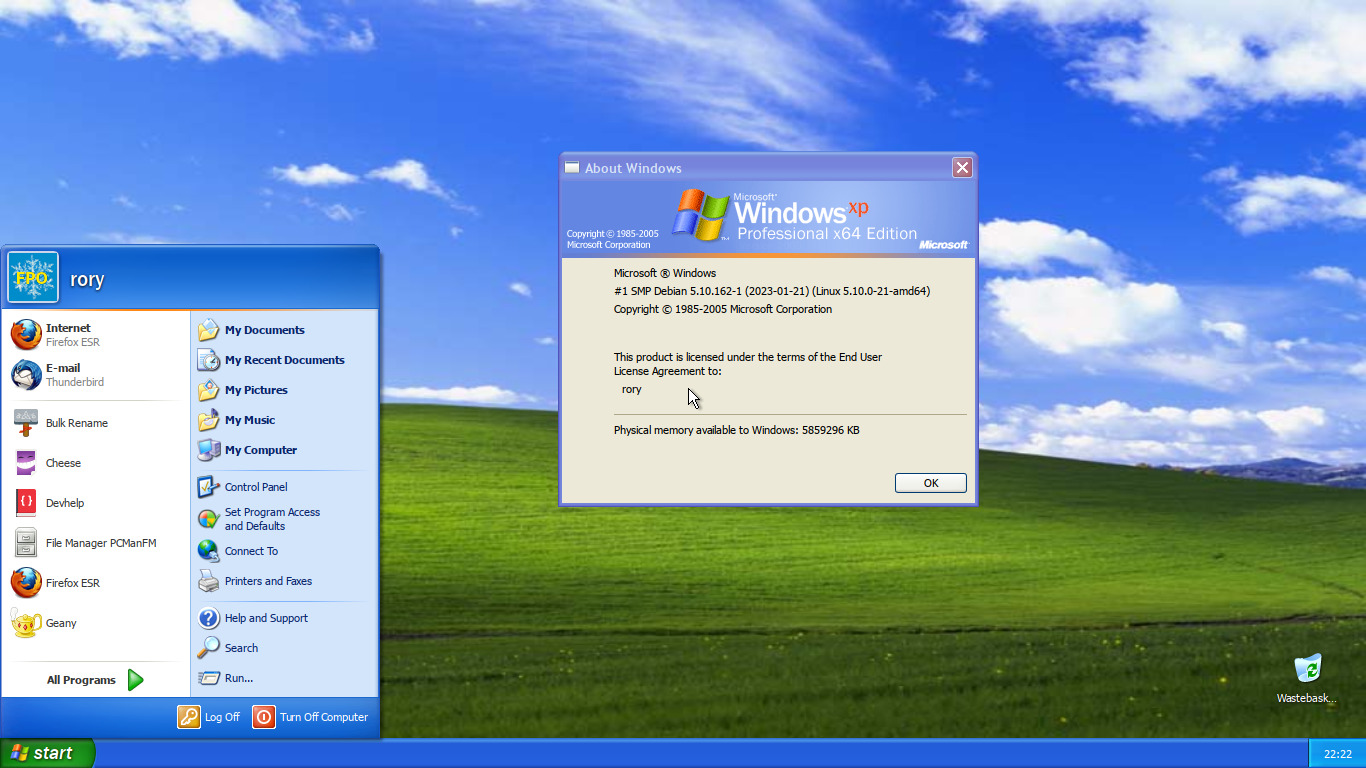Screen dimensions: 1366x768
Task: Click the My Documents folder icon
Action: point(208,330)
